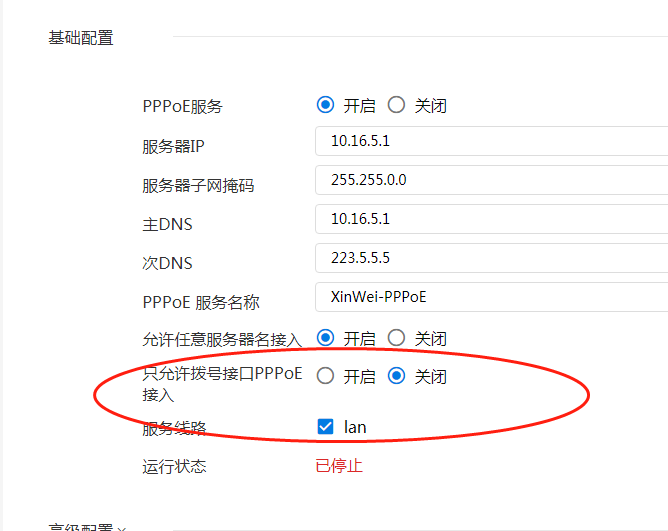Click the red 已停止 status text

[x=339, y=466]
